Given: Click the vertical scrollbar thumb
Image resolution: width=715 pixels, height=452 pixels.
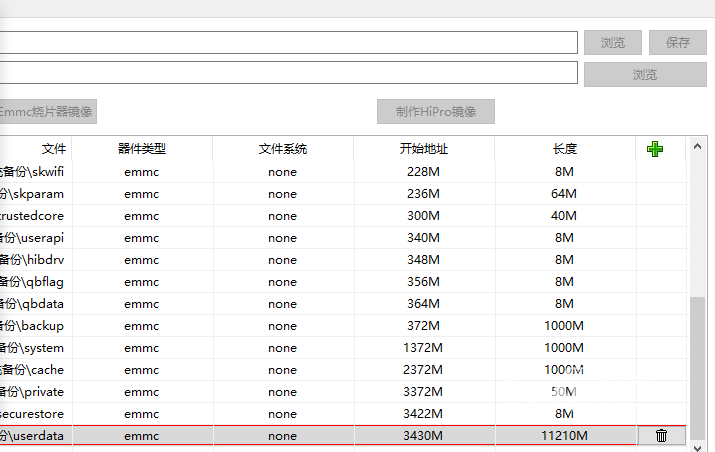Looking at the screenshot, I should 697,369.
